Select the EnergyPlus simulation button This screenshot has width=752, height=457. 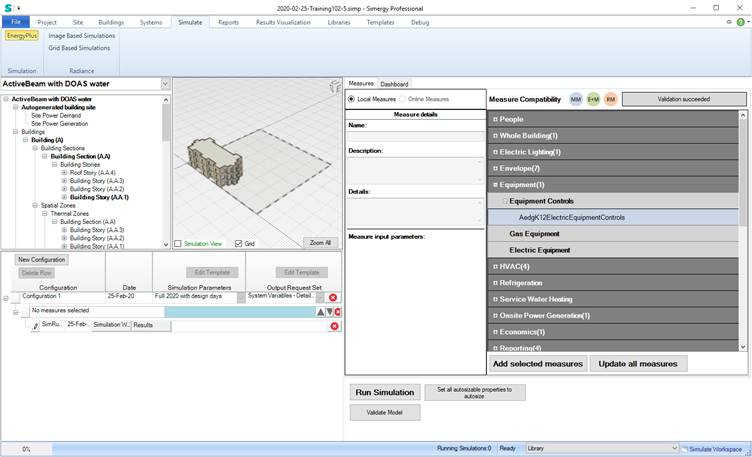22,35
